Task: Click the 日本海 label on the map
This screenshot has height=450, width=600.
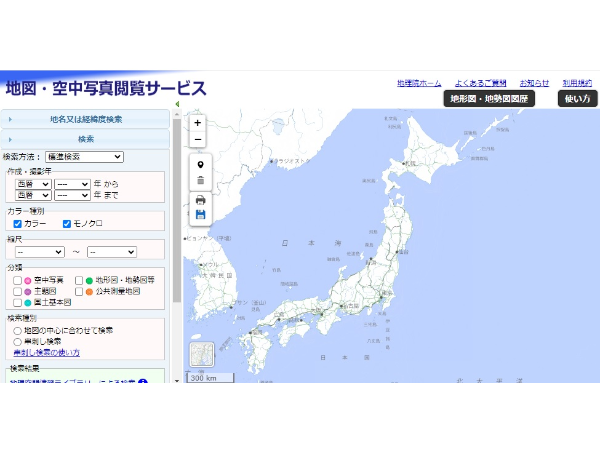Action: pyautogui.click(x=311, y=243)
